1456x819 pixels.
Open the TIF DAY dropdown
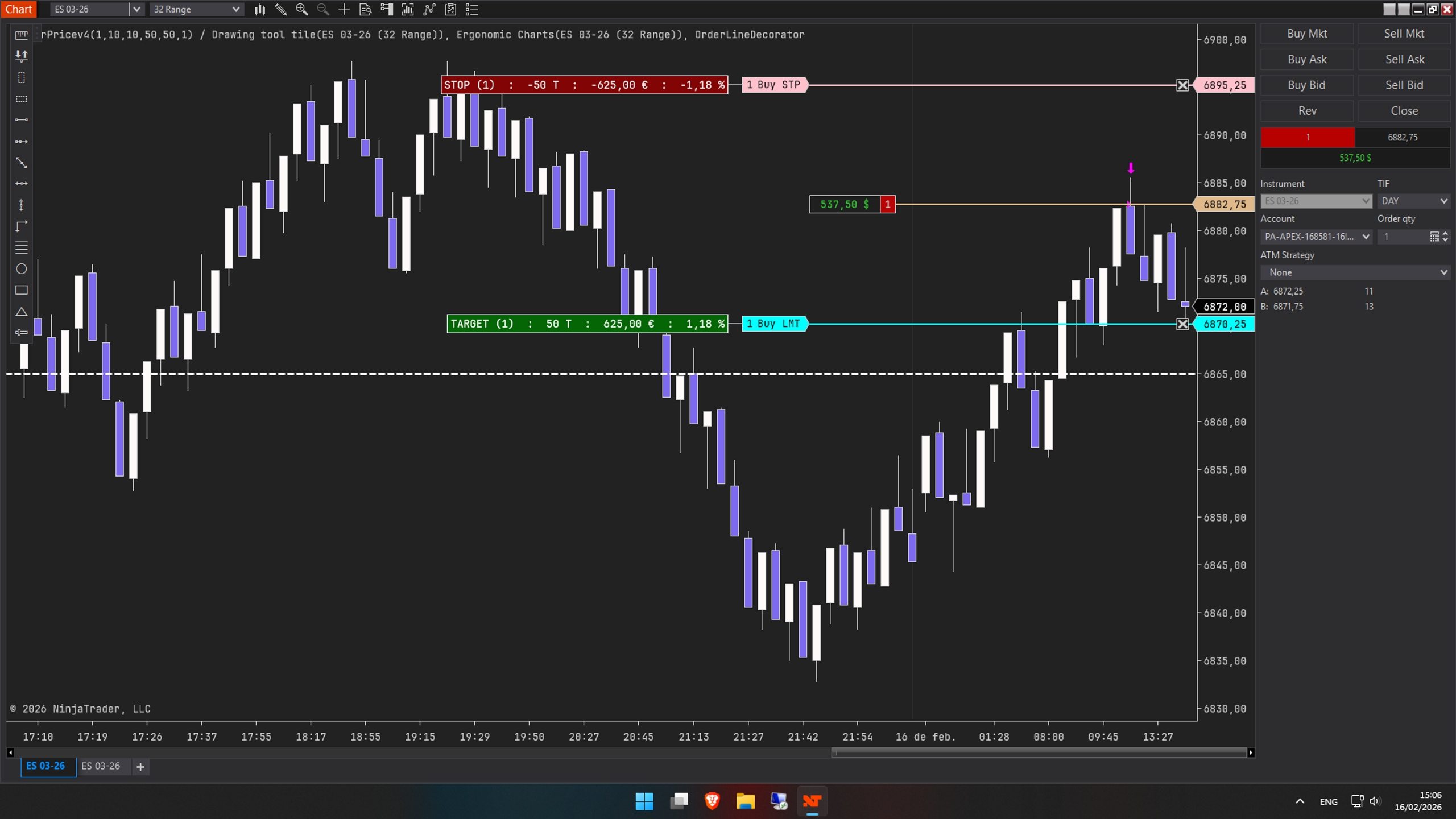(x=1413, y=201)
